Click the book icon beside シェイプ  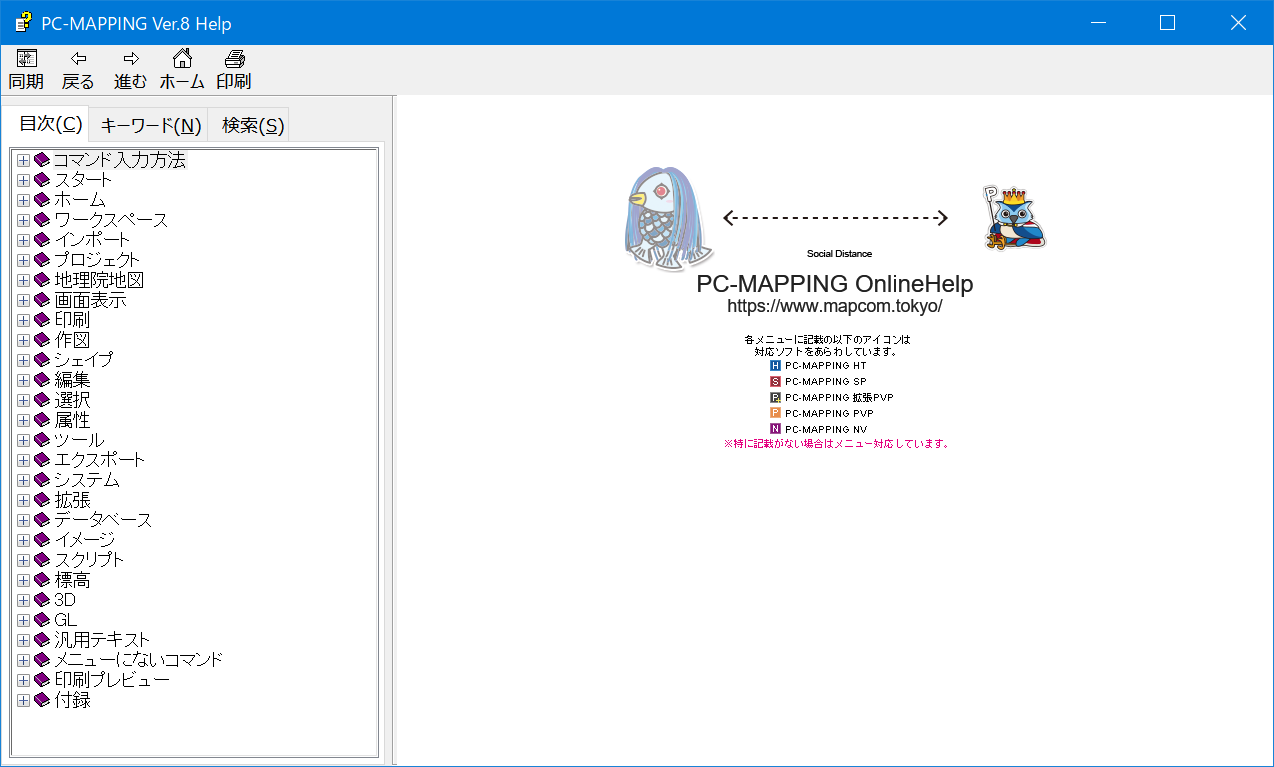[x=42, y=360]
